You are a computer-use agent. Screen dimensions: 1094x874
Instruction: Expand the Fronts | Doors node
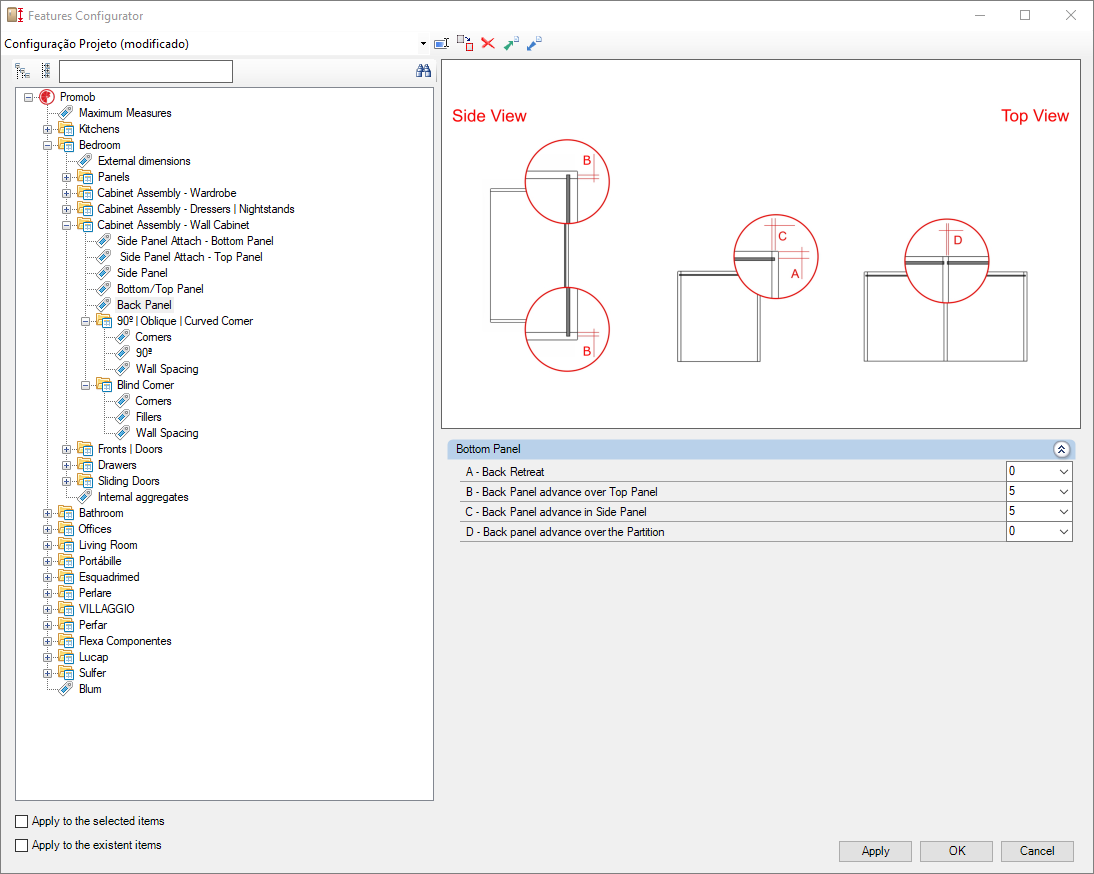(66, 449)
